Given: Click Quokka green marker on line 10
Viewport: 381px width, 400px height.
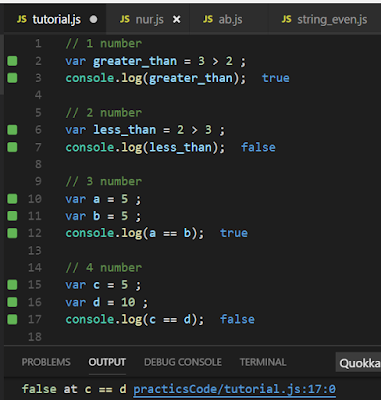Looking at the screenshot, I should coord(12,199).
